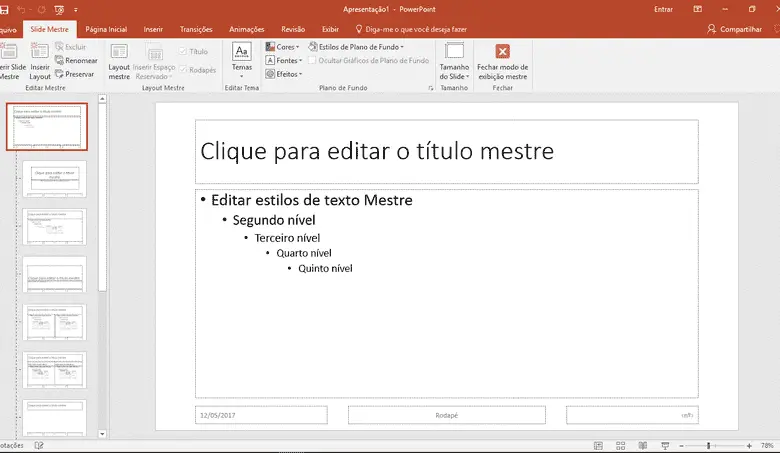Open the Transições tab

196,29
